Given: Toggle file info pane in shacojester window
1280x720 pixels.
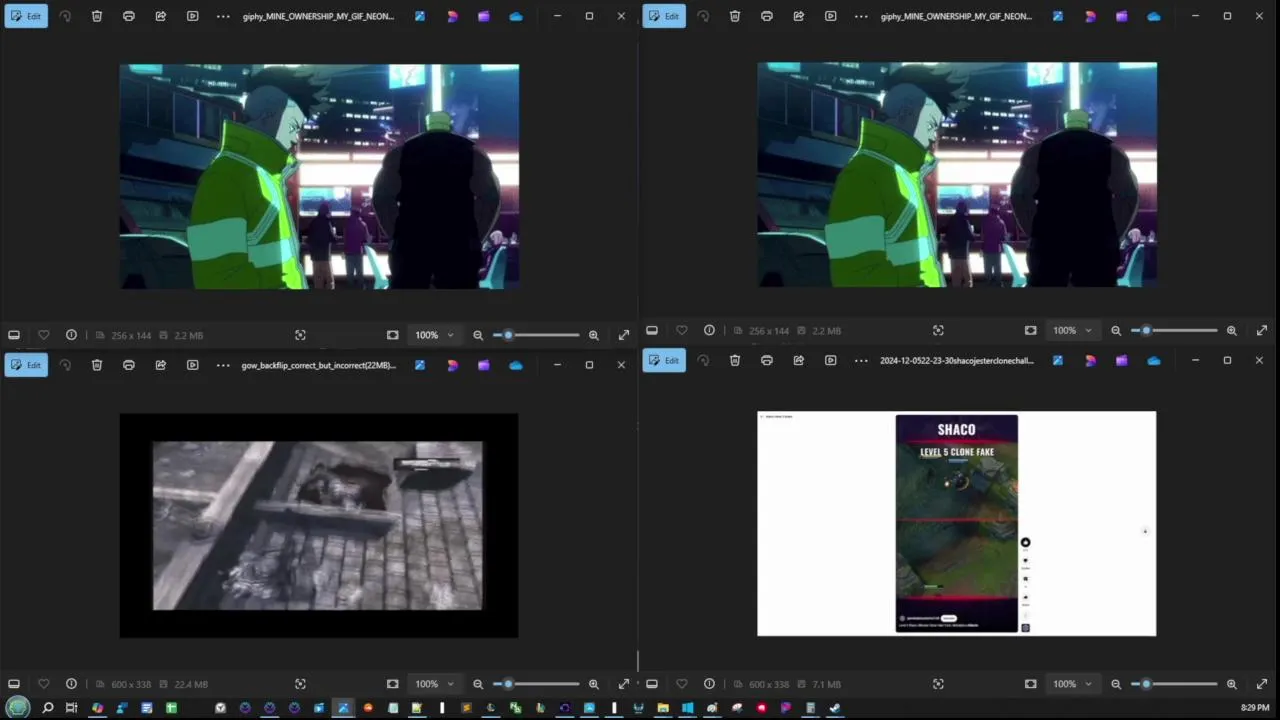Looking at the screenshot, I should tap(709, 684).
